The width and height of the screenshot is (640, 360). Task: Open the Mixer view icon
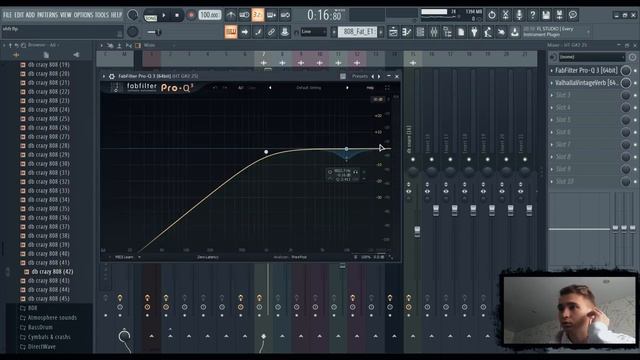click(433, 32)
